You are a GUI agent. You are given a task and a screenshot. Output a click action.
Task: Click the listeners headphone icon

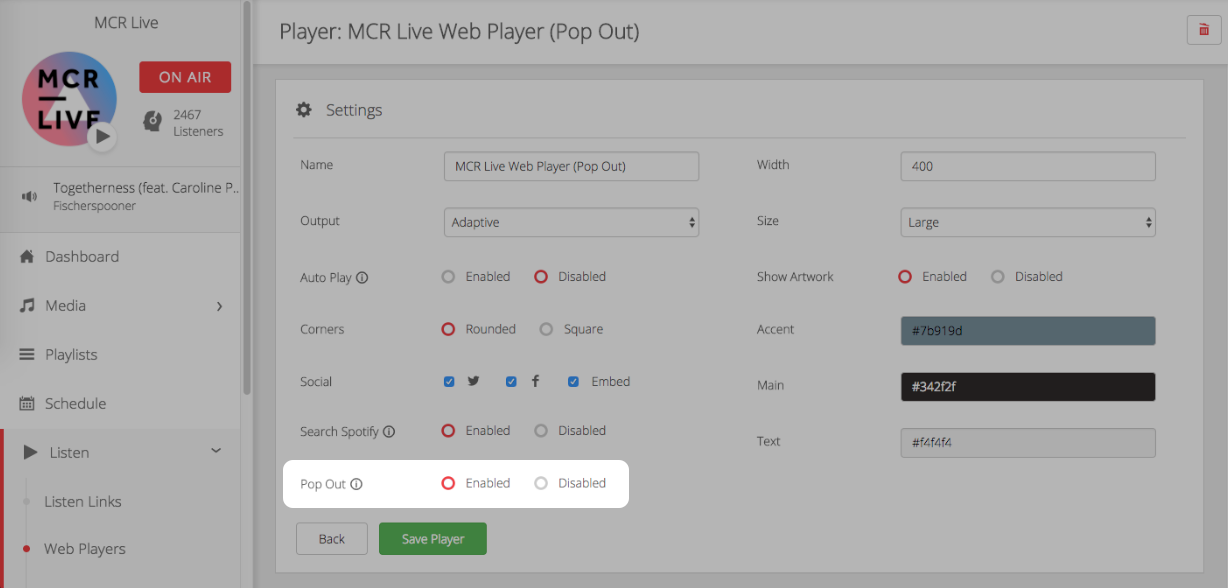point(153,122)
